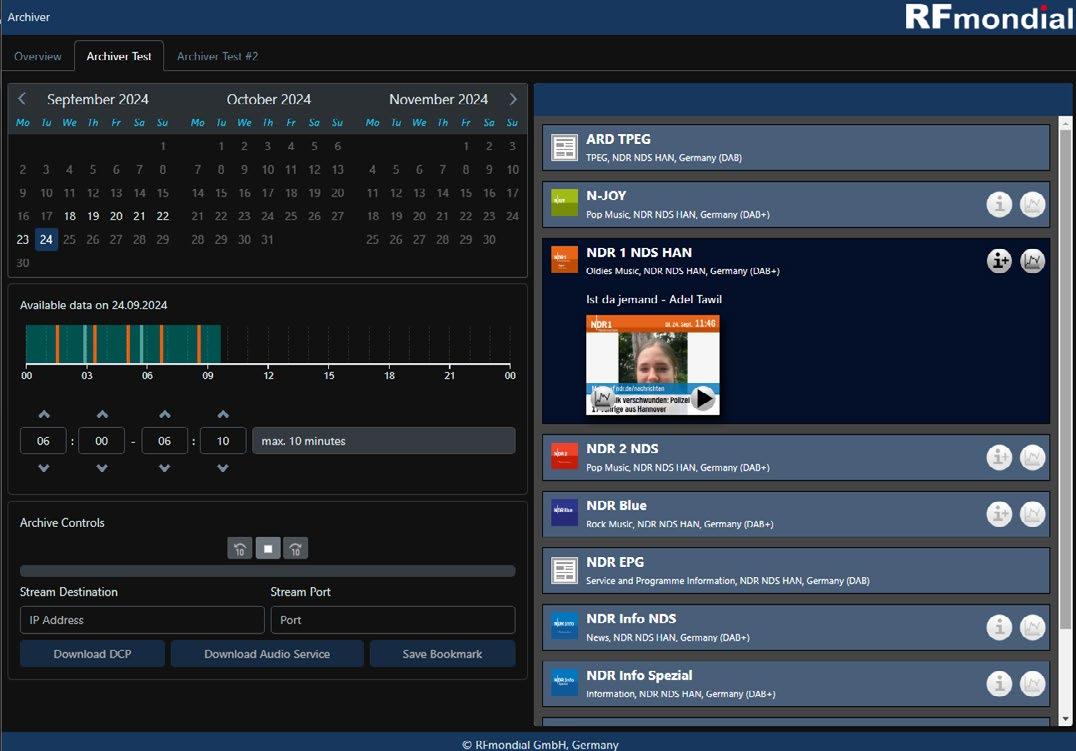This screenshot has height=751, width=1076.
Task: Play the NDR 1 slideshow preview
Action: pos(703,398)
